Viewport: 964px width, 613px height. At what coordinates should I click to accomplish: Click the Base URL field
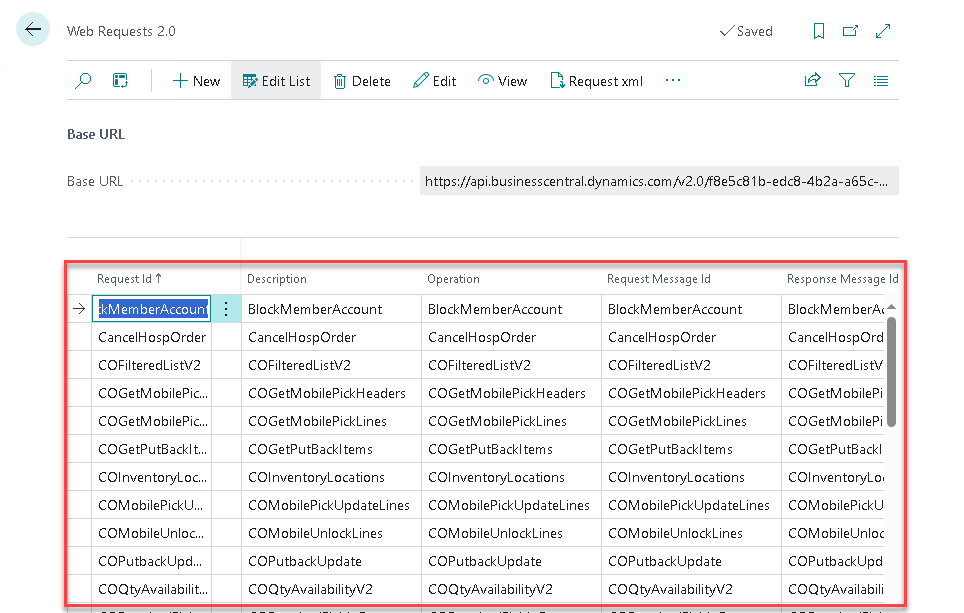coord(659,181)
